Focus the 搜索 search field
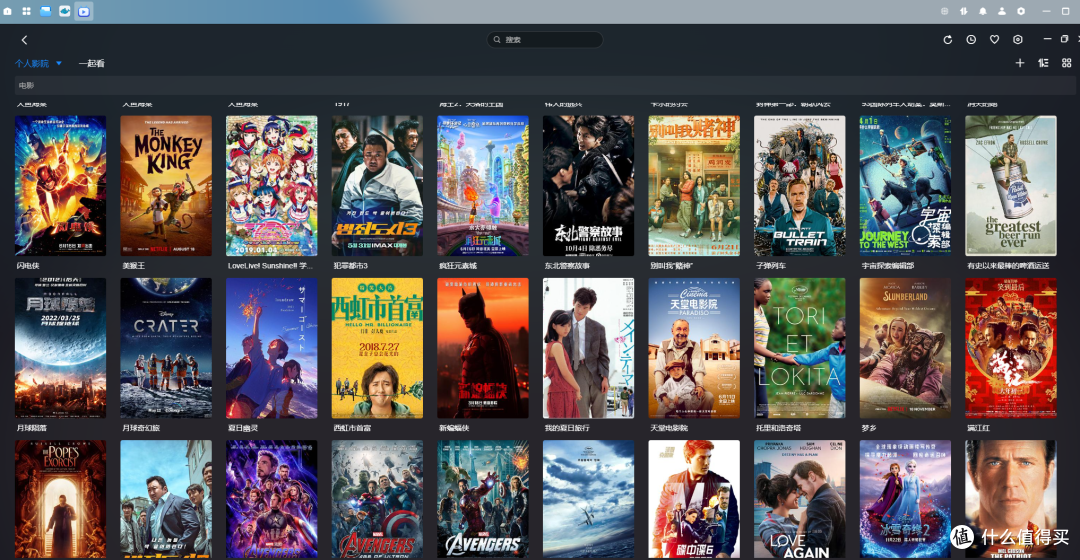Image resolution: width=1080 pixels, height=560 pixels. point(545,40)
